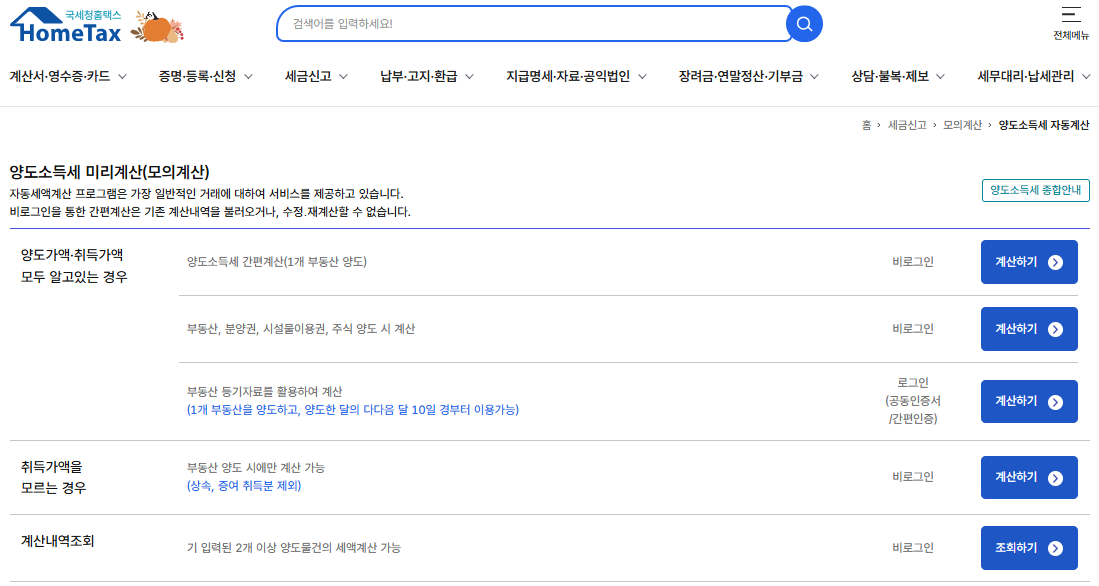This screenshot has height=586, width=1099.
Task: Expand the 세금신고 dropdown menu
Action: (313, 75)
